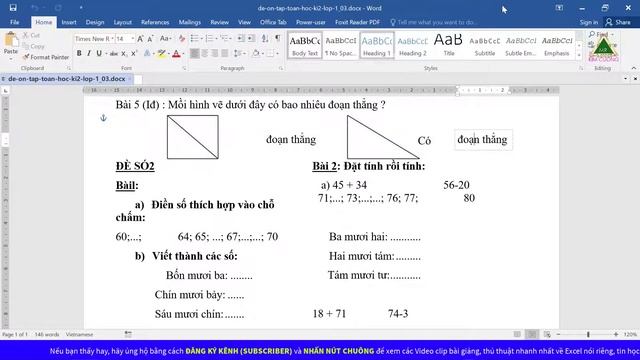Toggle Justify paragraph alignment
Viewport: 640px width, 360px height.
[x=224, y=53]
